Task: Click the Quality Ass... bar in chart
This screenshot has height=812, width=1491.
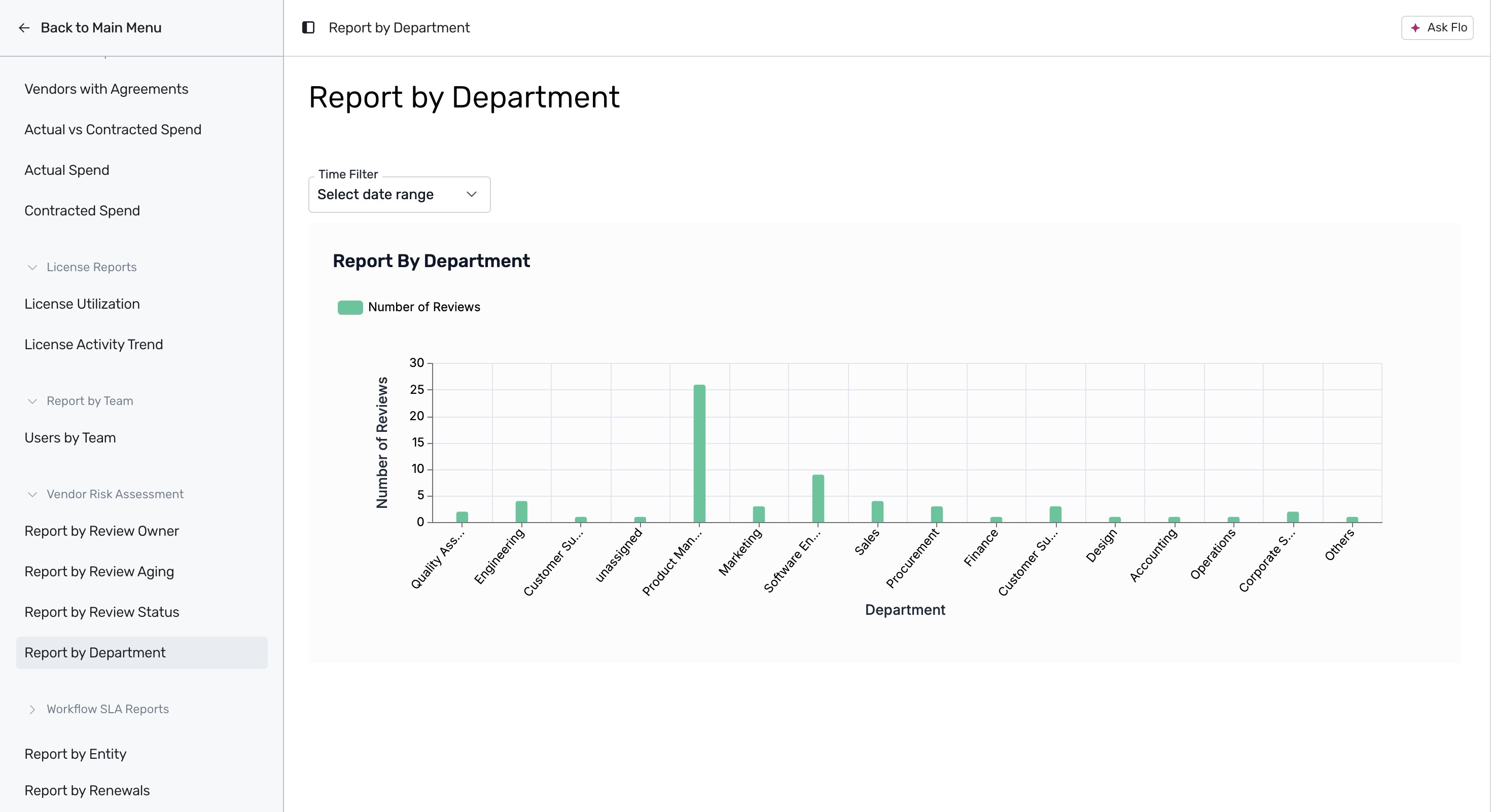Action: point(462,517)
